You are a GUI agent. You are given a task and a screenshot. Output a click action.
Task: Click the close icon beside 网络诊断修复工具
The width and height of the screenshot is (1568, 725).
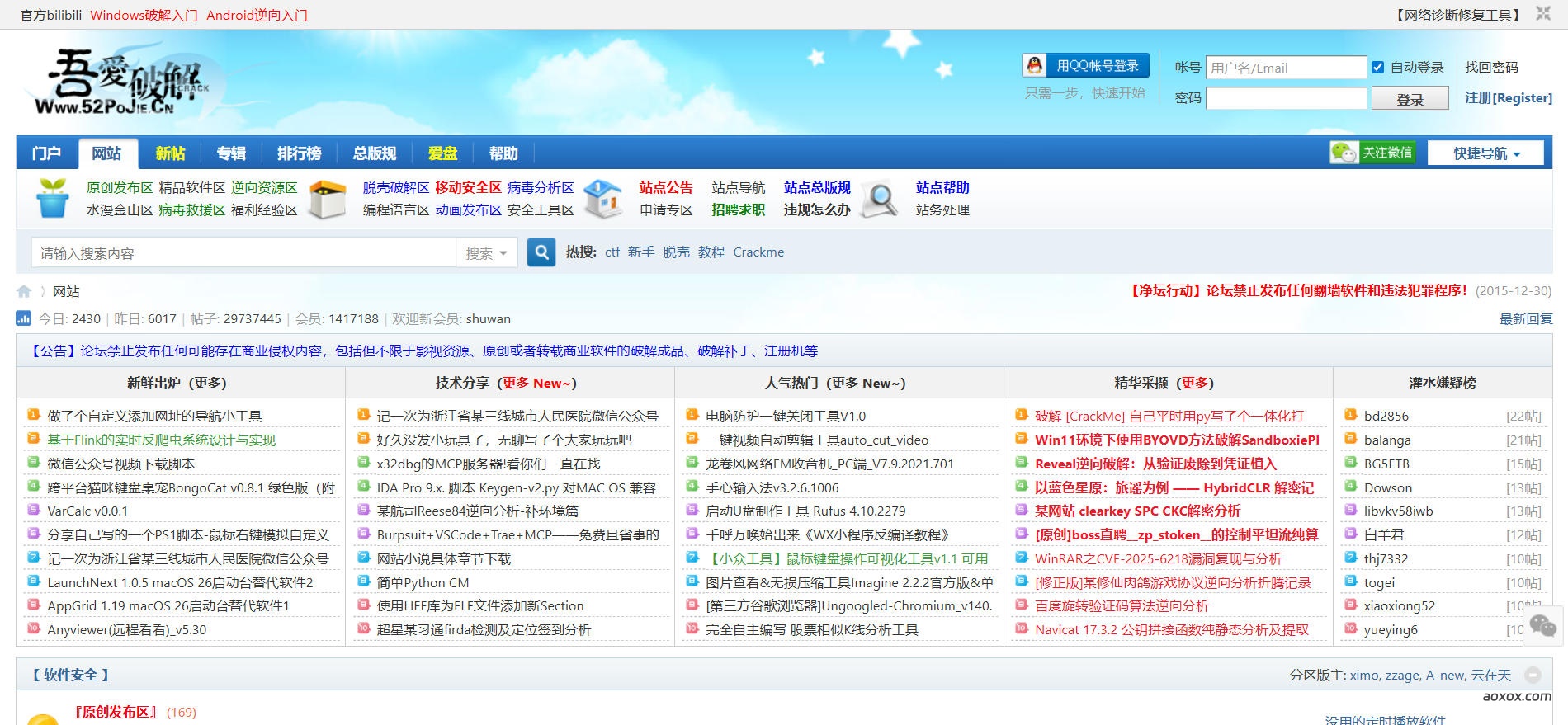[x=1543, y=13]
